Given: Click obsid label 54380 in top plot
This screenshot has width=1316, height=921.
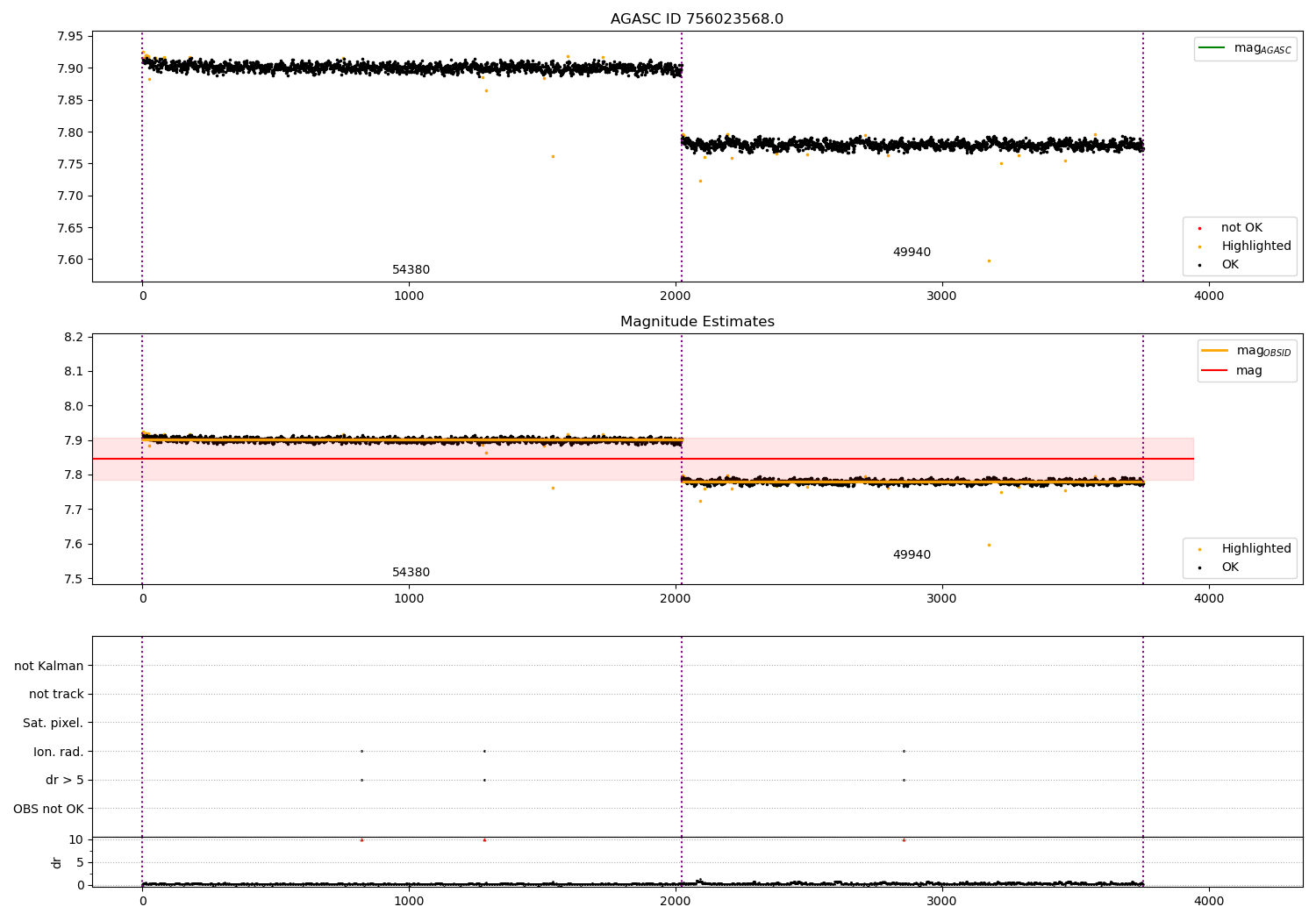Looking at the screenshot, I should (411, 270).
